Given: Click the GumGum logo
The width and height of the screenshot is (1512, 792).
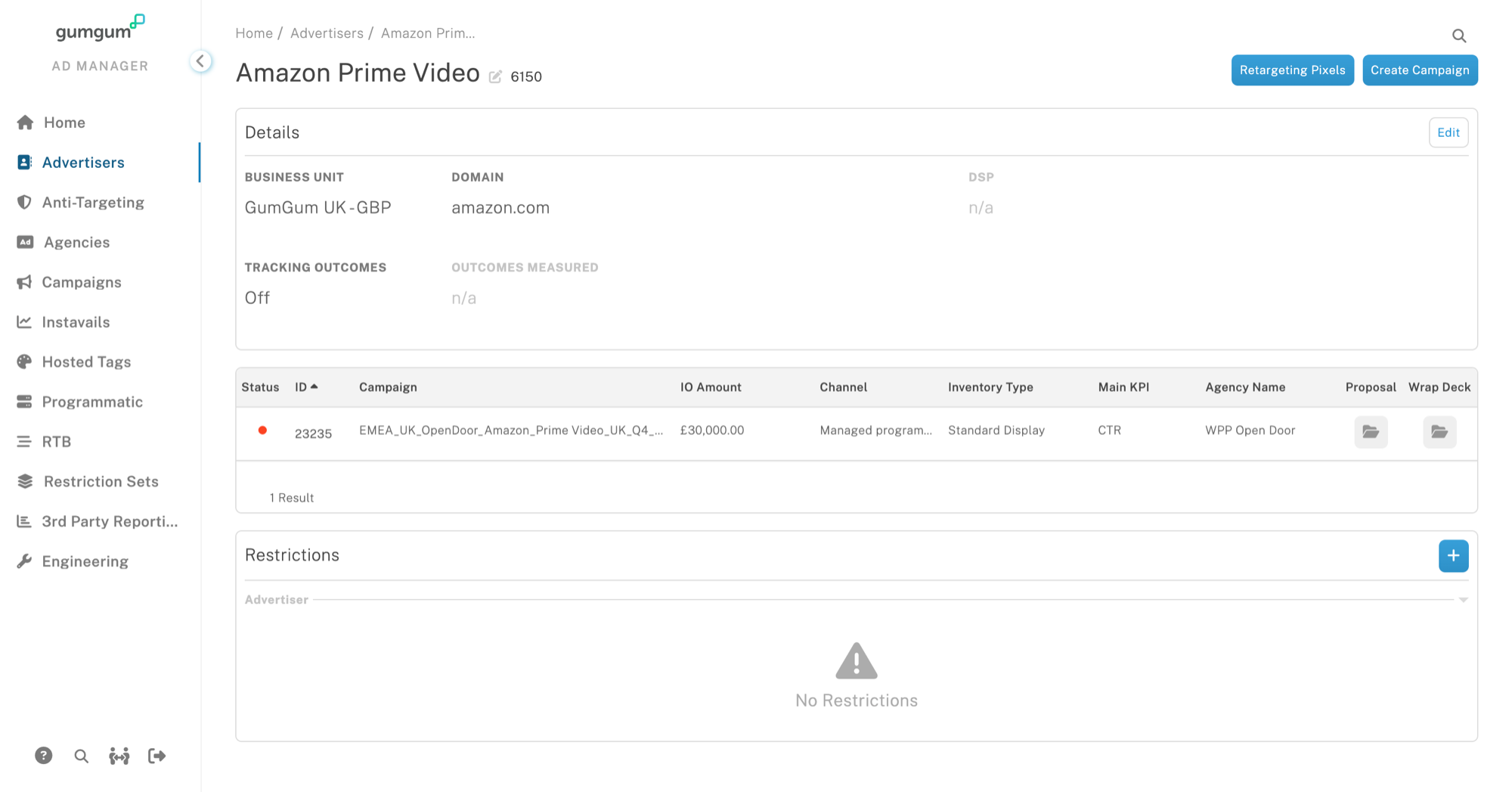Looking at the screenshot, I should 100,29.
